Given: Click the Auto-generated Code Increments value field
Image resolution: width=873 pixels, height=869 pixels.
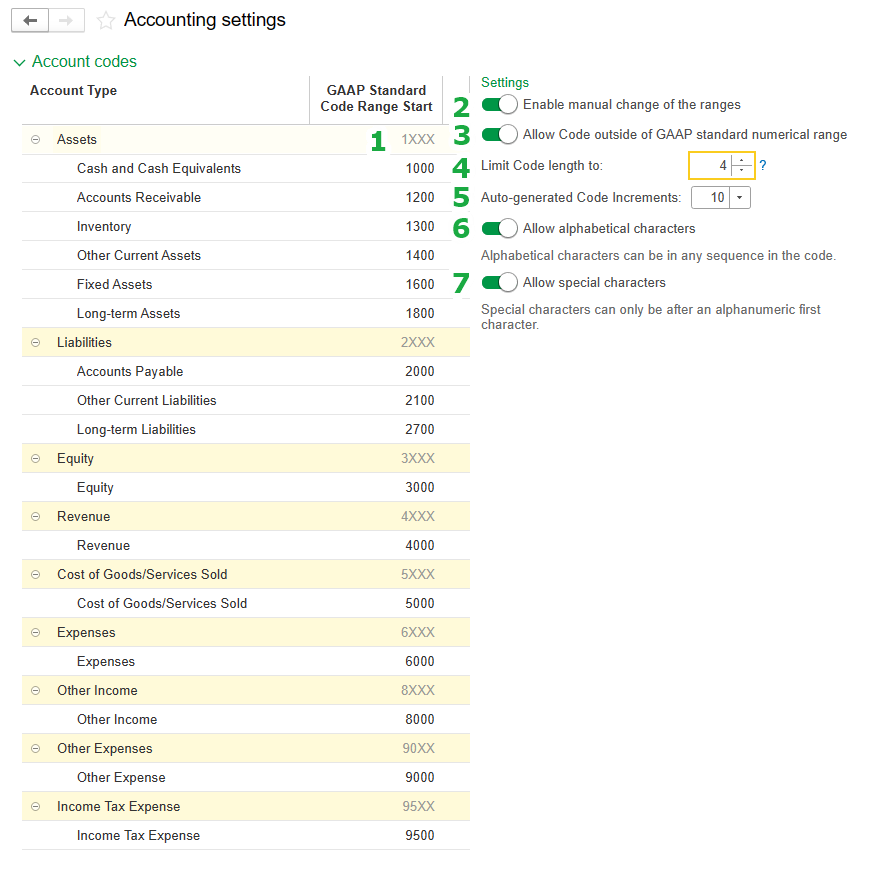Looking at the screenshot, I should click(x=710, y=198).
